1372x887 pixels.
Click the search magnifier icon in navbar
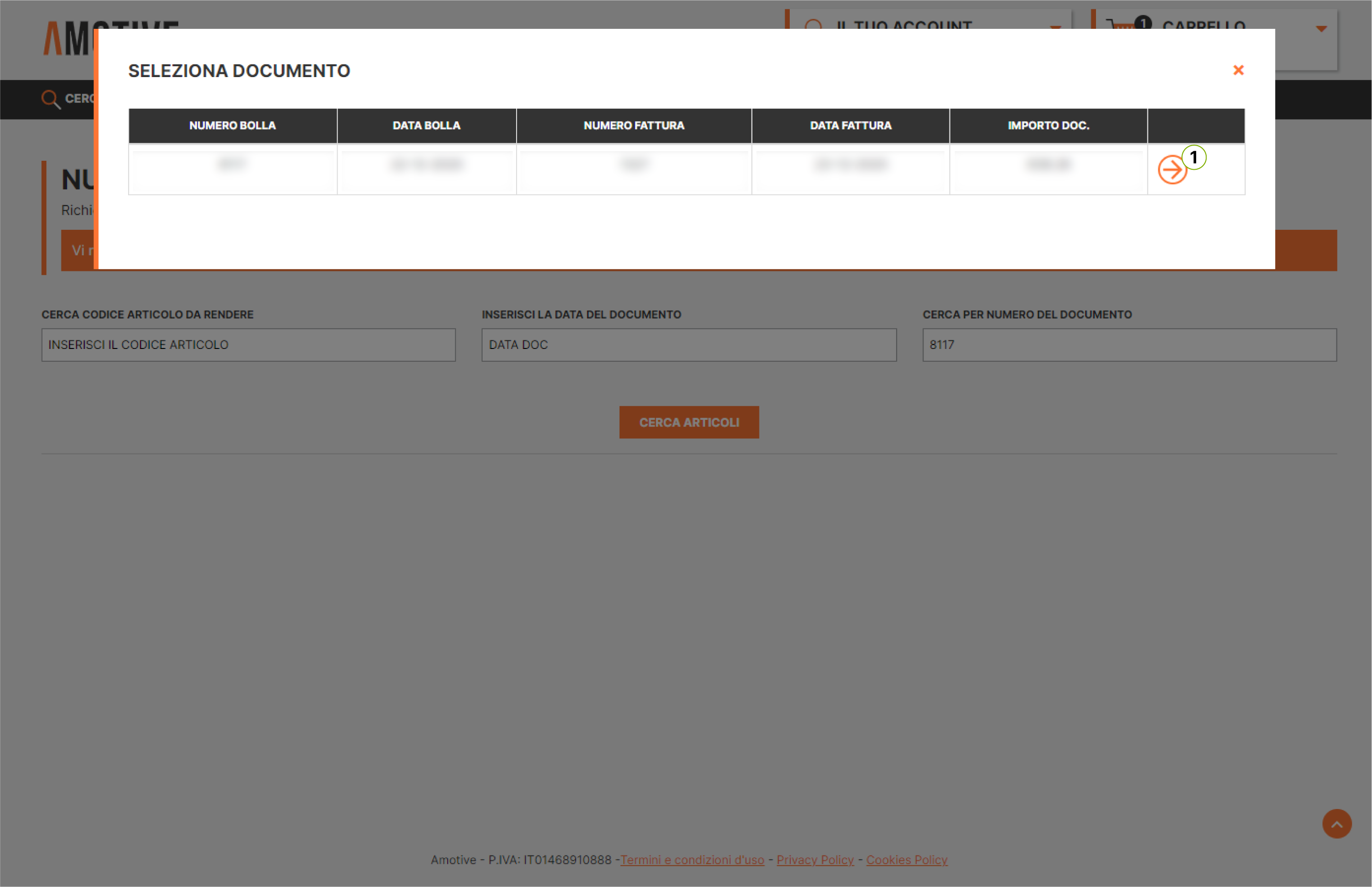coord(51,99)
